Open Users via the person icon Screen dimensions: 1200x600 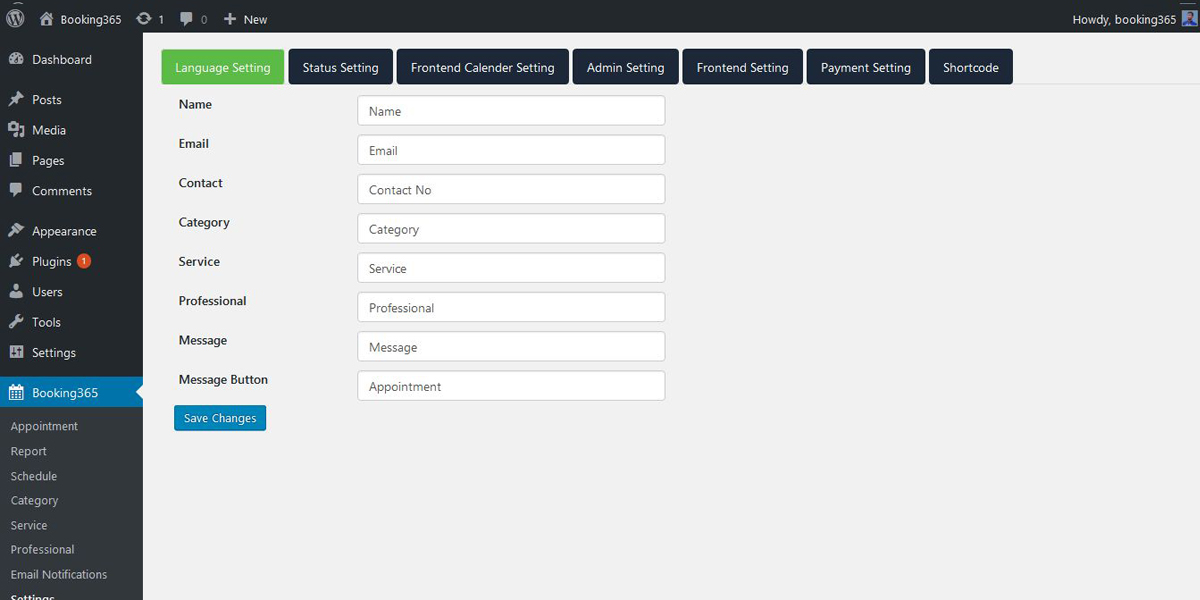[16, 291]
